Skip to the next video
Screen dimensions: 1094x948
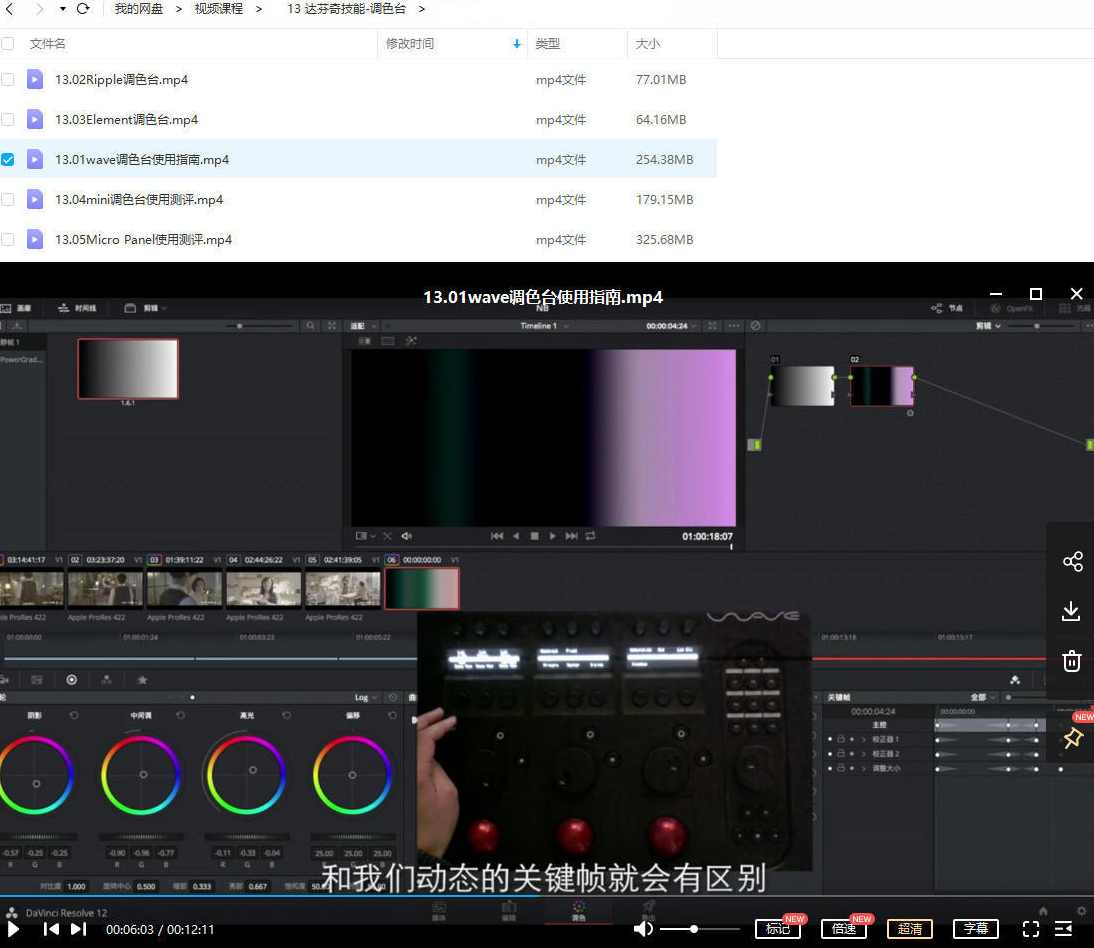[78, 929]
